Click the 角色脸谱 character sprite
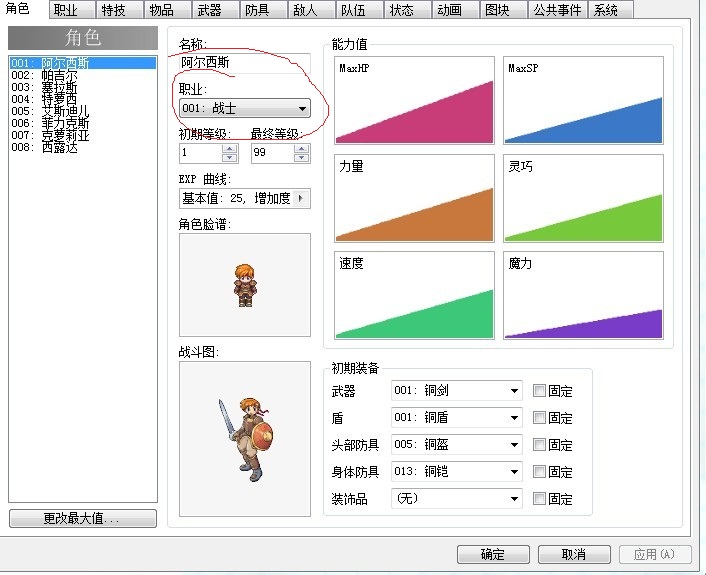706x575 pixels. click(x=244, y=285)
